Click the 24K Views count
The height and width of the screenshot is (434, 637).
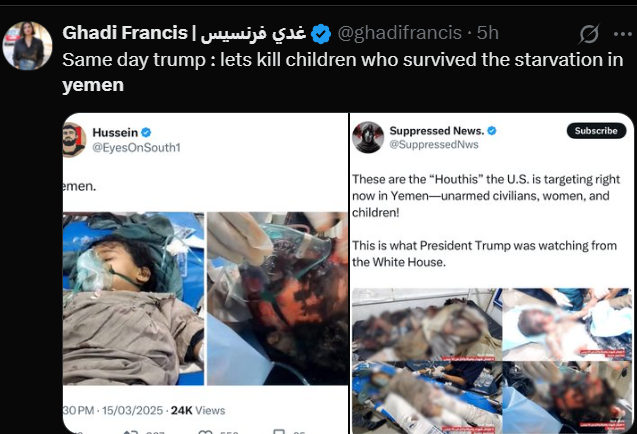[x=198, y=410]
